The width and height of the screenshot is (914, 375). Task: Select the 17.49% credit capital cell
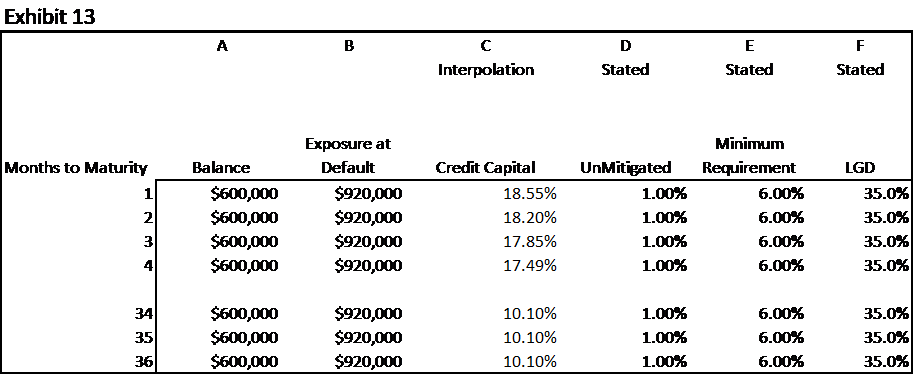pos(530,265)
